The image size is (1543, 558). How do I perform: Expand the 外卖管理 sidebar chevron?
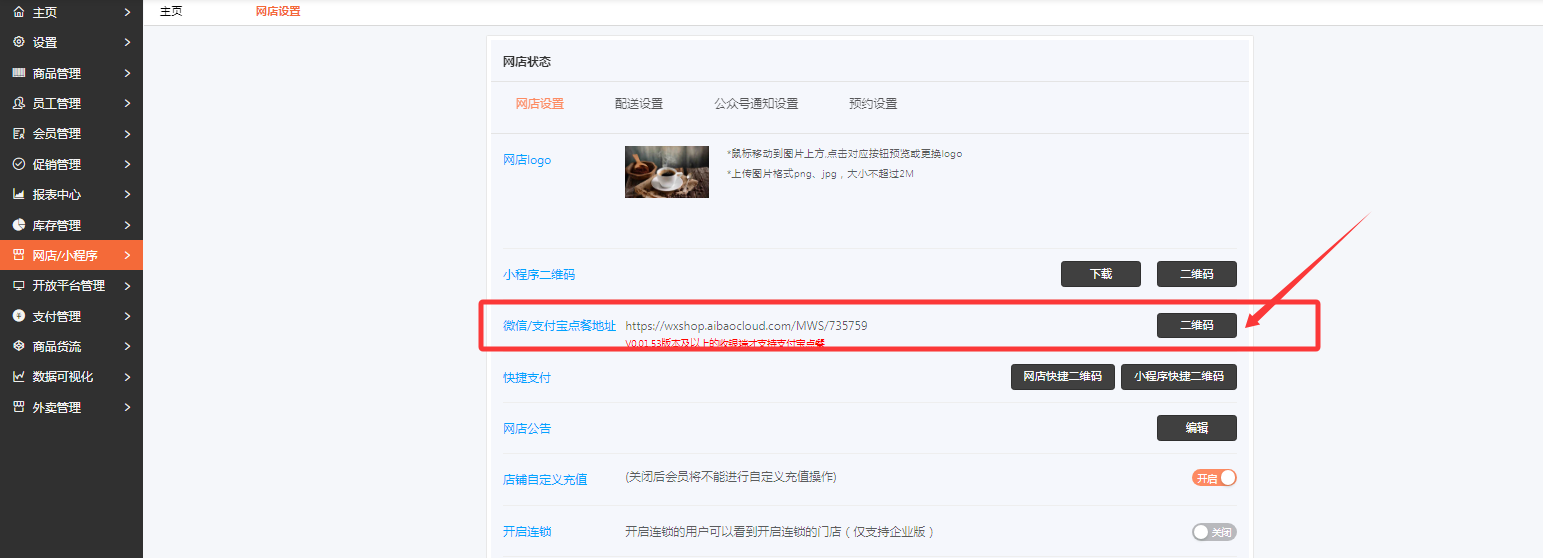pyautogui.click(x=127, y=407)
